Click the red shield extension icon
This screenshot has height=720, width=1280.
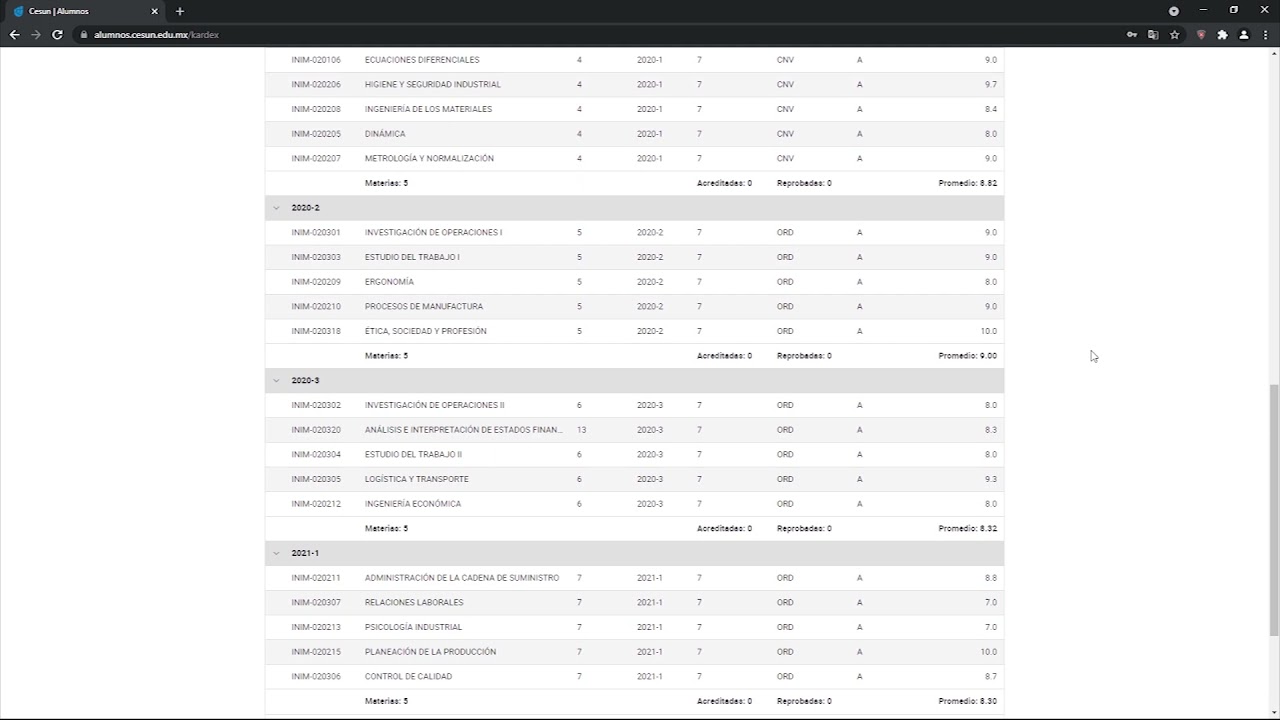tap(1201, 35)
